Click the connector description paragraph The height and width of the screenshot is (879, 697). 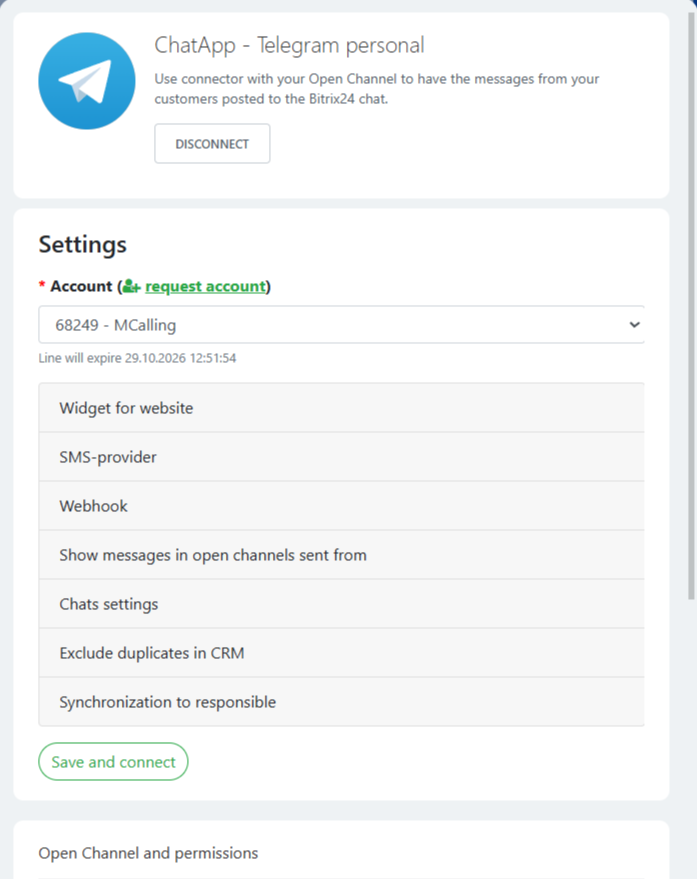[x=376, y=88]
